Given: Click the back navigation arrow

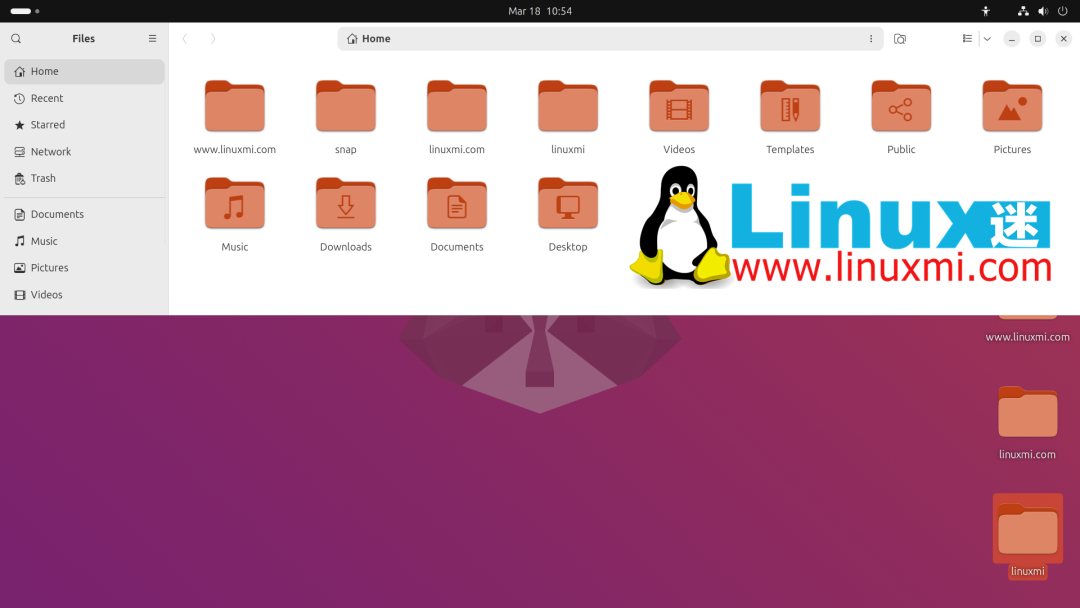Looking at the screenshot, I should (185, 38).
